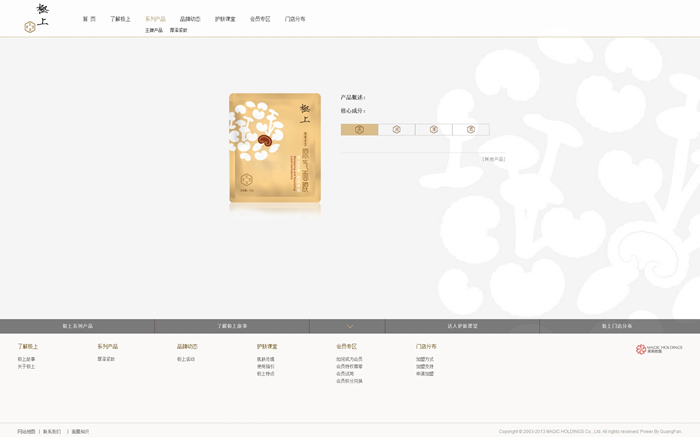Choose the second submenu entry under 系列产品
The image size is (700, 441).
(178, 30)
